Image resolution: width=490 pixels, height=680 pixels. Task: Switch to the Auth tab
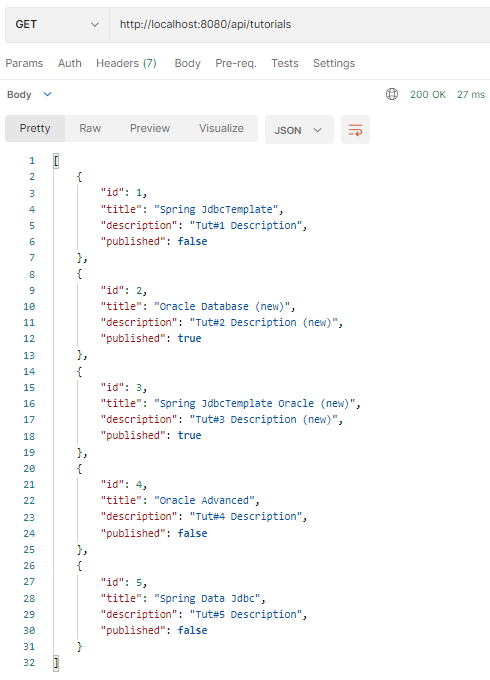coord(70,63)
